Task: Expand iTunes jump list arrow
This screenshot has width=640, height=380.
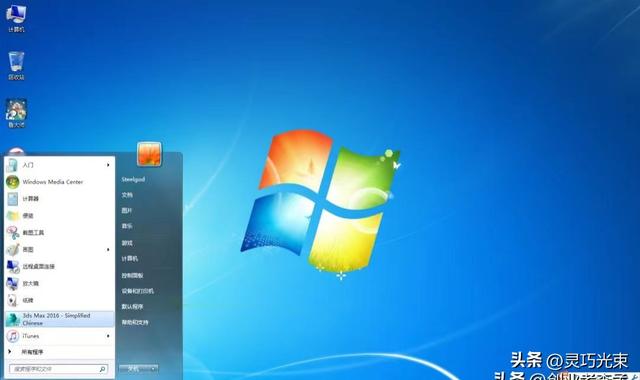Action: [108, 336]
